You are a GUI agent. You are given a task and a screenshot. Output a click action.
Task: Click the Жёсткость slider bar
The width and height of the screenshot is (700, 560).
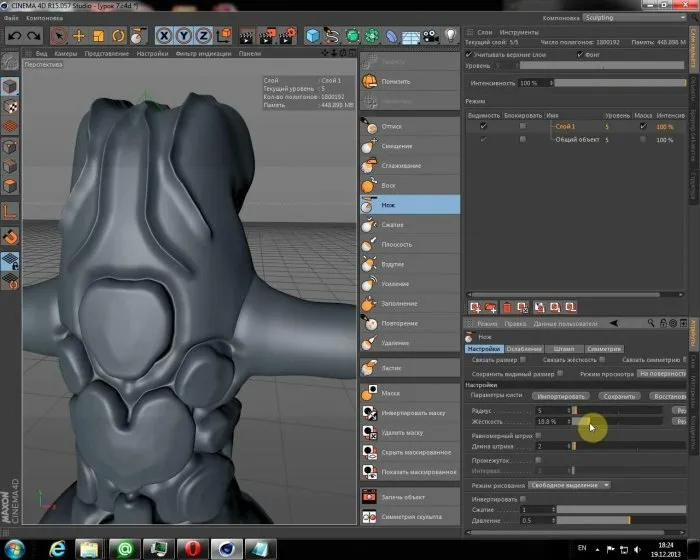tap(620, 421)
